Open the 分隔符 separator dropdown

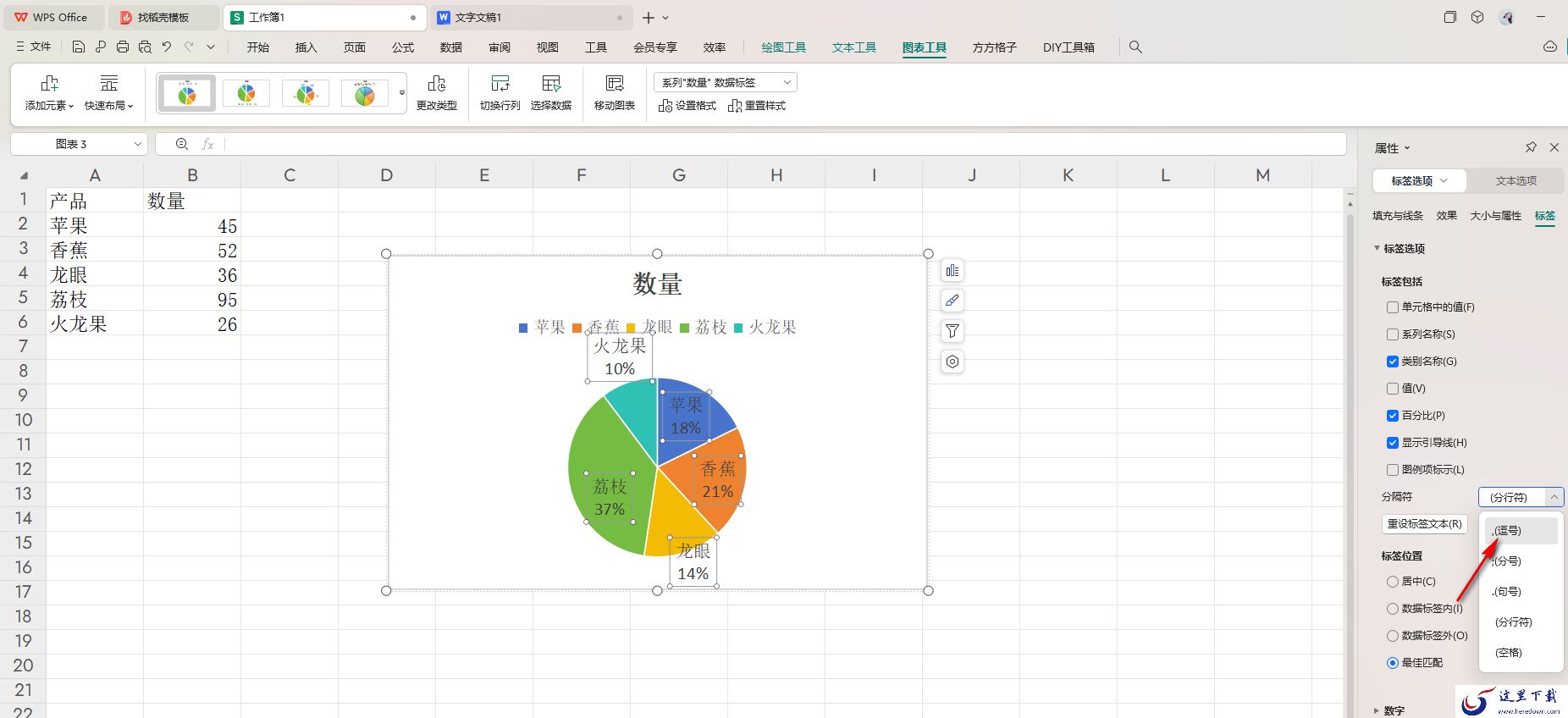1521,497
